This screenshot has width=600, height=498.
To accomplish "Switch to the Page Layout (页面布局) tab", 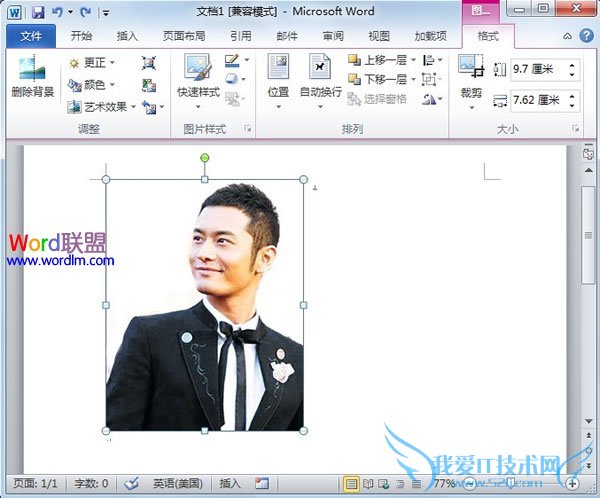I will point(184,36).
